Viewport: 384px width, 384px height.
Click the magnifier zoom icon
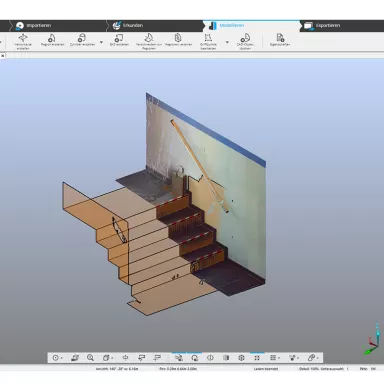(90, 358)
